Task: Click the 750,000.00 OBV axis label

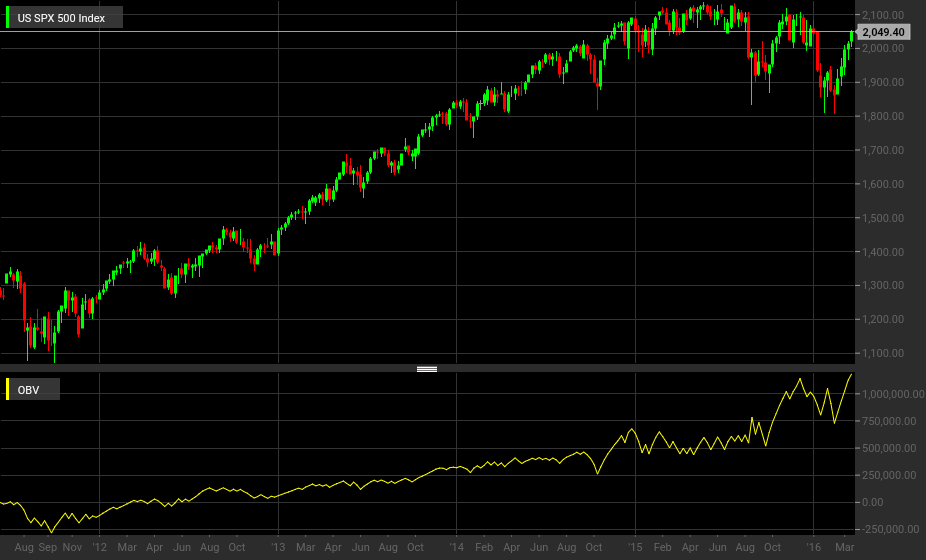Action: click(889, 421)
